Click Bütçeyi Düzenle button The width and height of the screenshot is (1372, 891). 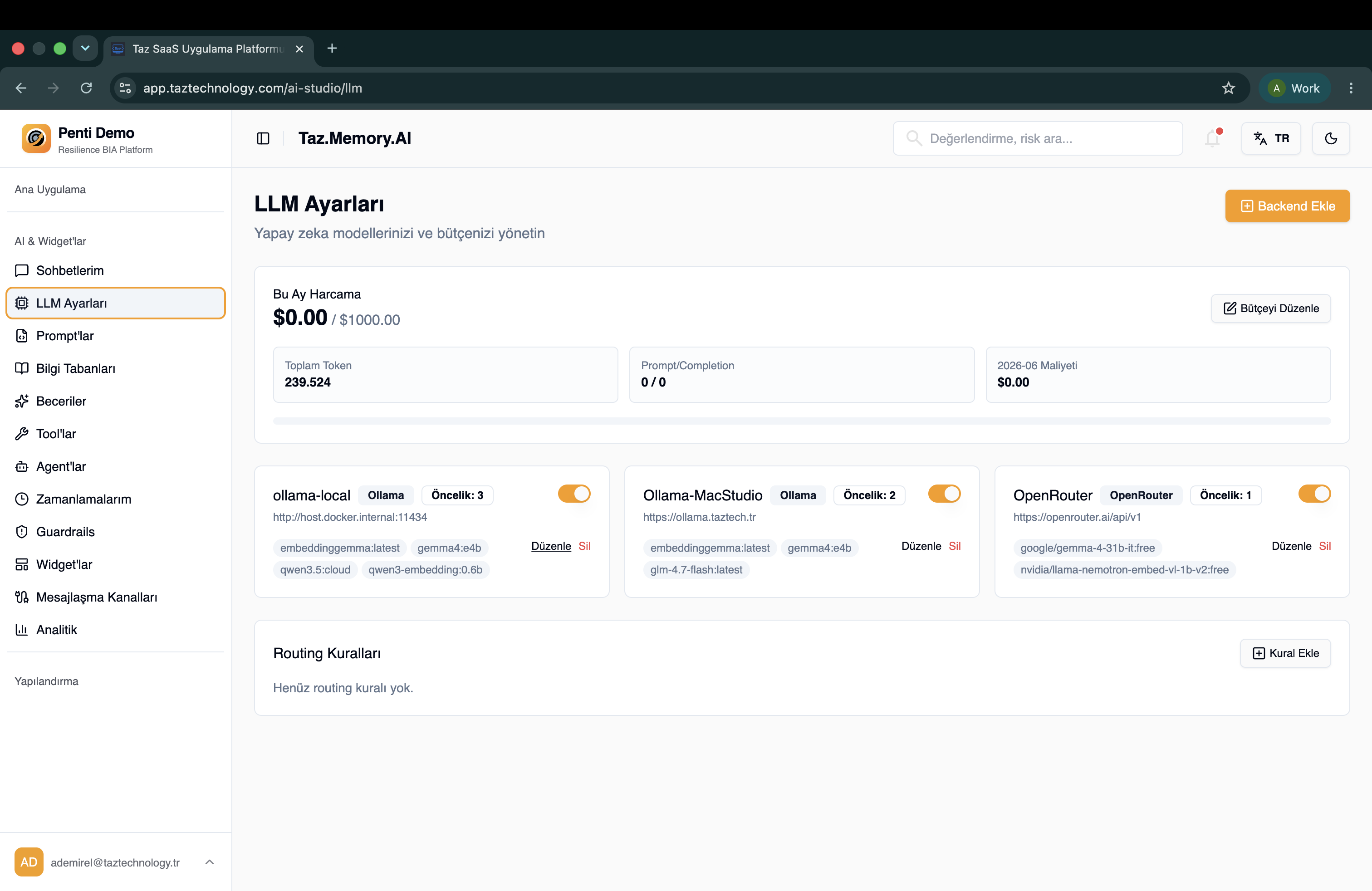[1270, 308]
